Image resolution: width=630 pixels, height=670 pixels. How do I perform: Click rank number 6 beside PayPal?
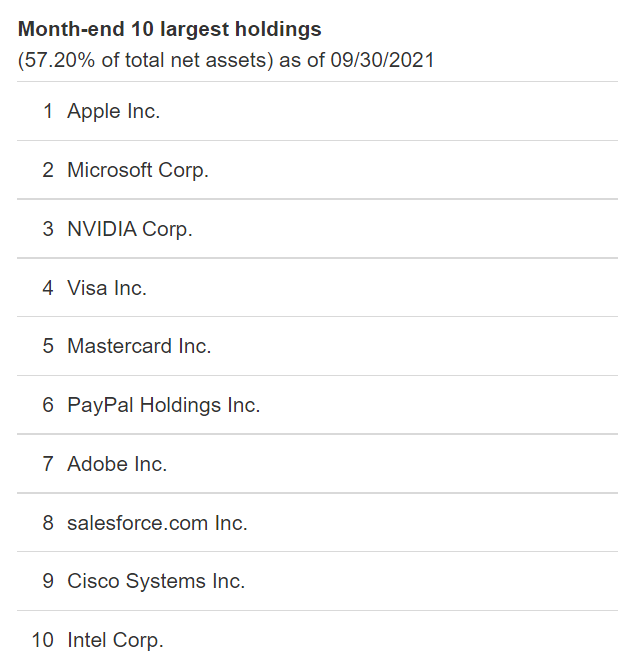click(48, 405)
